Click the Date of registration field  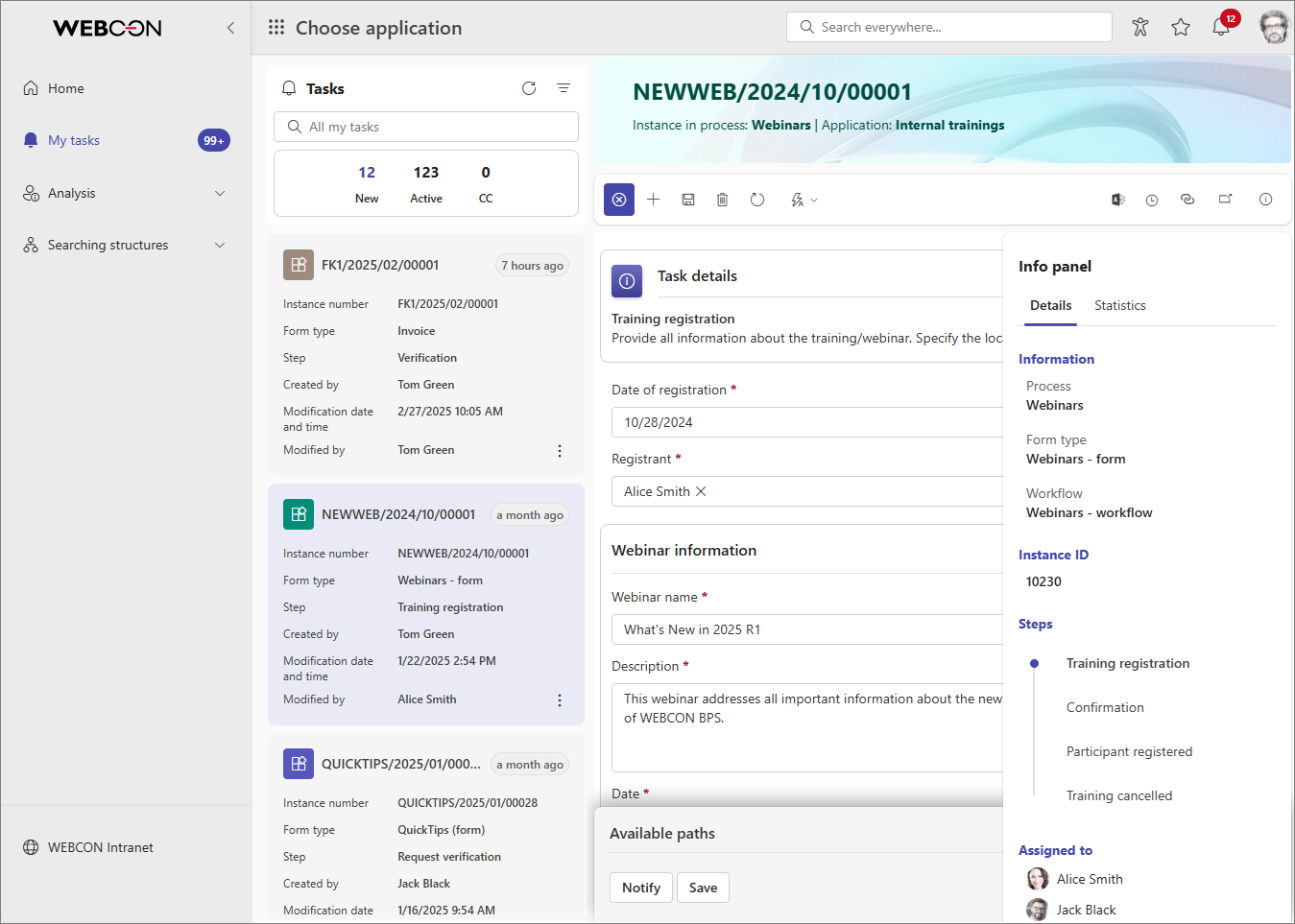pos(807,422)
